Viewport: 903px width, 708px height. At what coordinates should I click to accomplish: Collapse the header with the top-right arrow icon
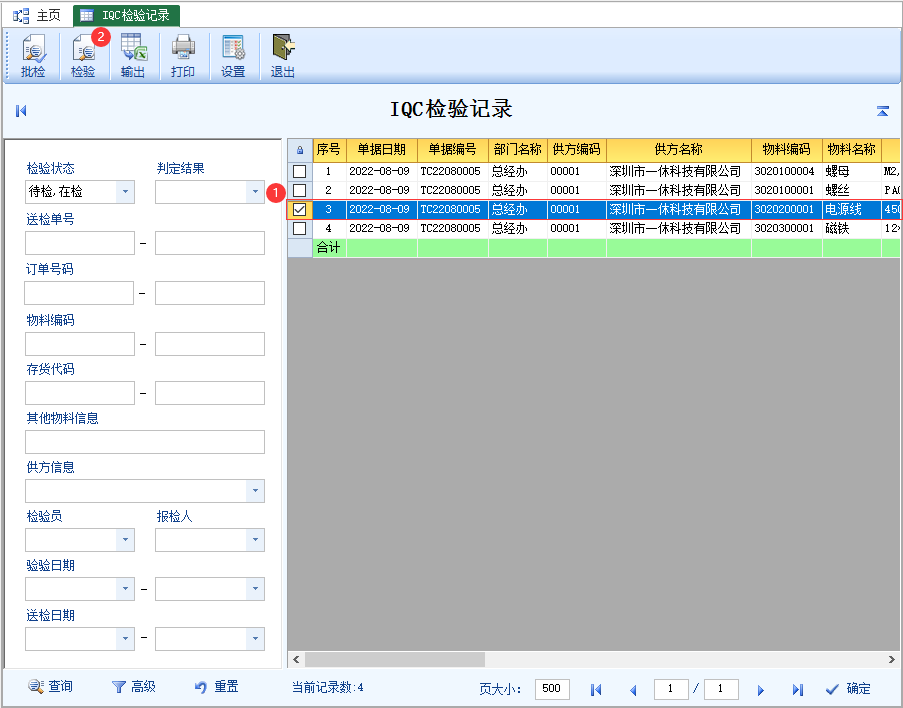pyautogui.click(x=882, y=111)
